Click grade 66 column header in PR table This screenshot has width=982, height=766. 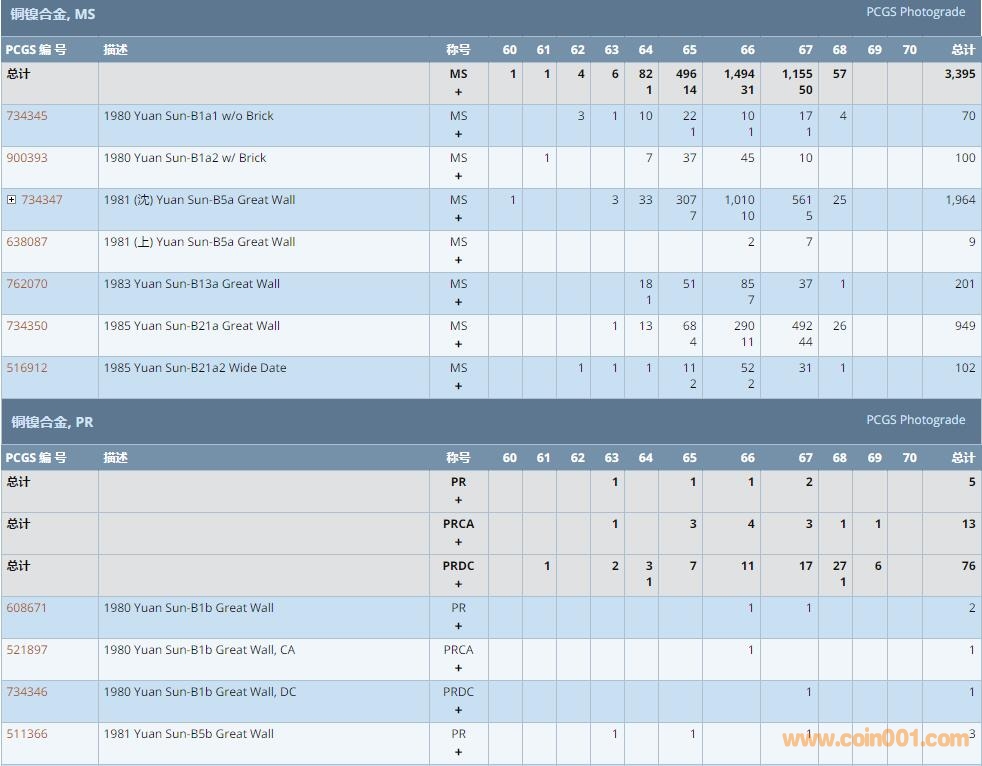pos(747,458)
